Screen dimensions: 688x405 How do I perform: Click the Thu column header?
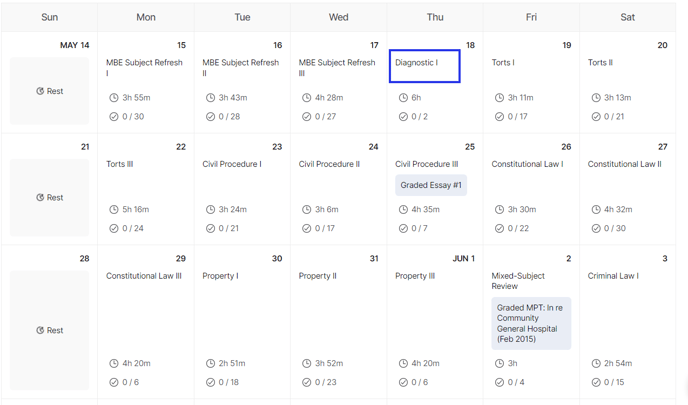435,17
